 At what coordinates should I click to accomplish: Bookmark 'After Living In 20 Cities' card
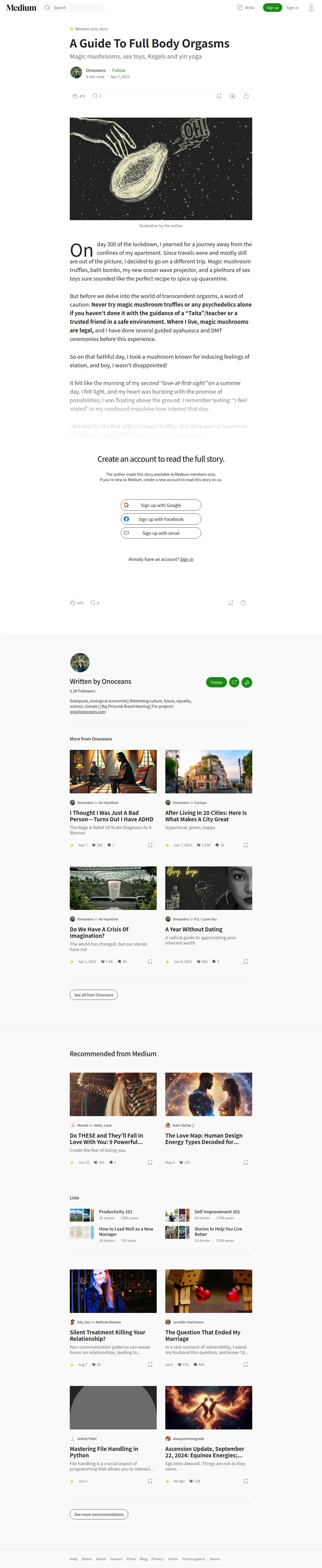(x=246, y=845)
